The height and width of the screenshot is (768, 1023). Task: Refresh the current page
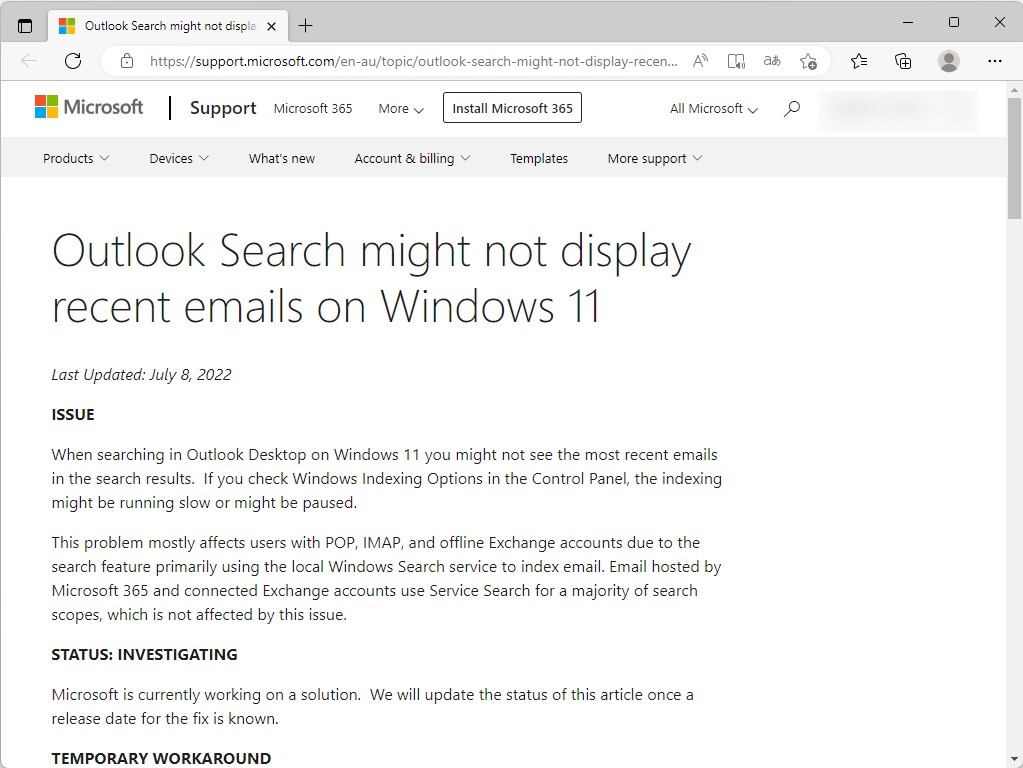click(73, 61)
